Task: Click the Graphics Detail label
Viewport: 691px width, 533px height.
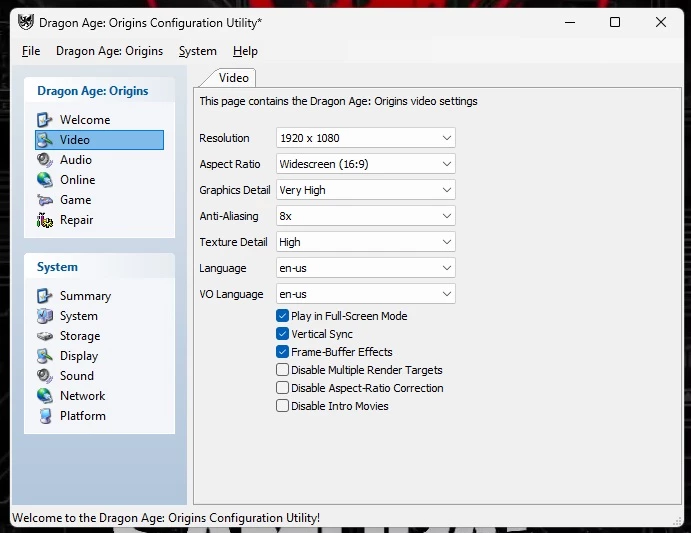Action: coord(234,190)
